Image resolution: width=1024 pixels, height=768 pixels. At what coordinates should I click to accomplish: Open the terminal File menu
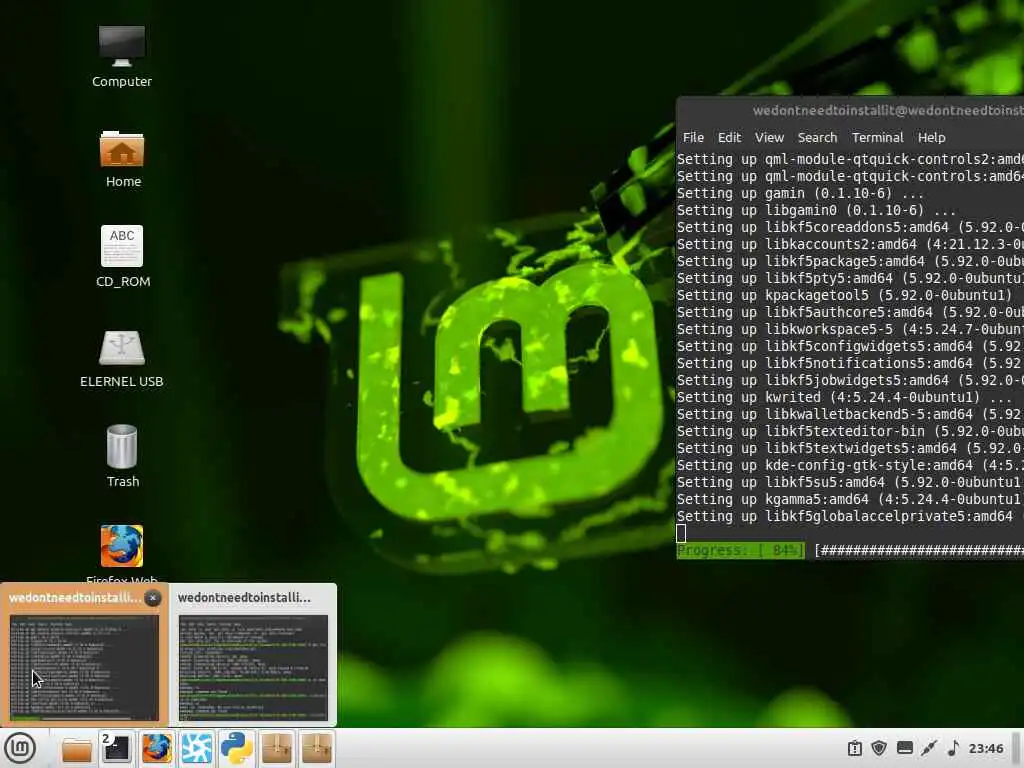pos(693,138)
